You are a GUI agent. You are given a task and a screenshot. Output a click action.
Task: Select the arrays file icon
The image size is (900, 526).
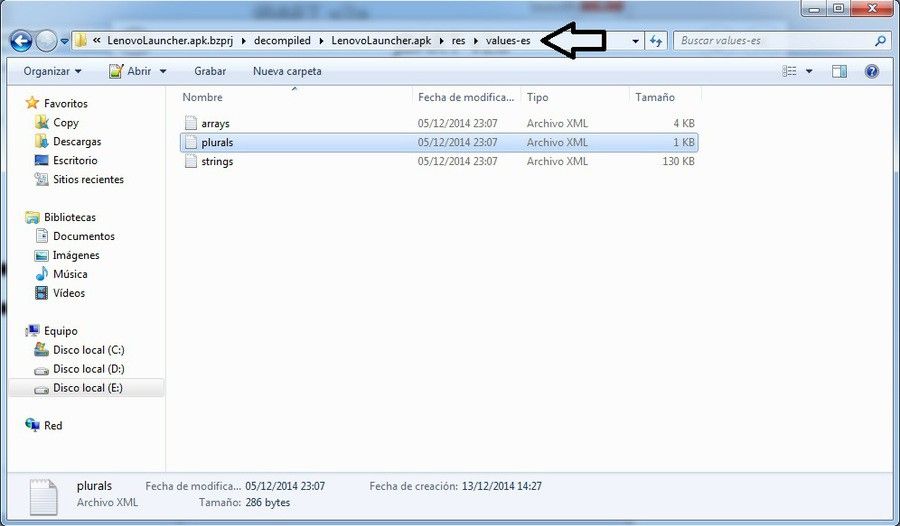click(191, 123)
